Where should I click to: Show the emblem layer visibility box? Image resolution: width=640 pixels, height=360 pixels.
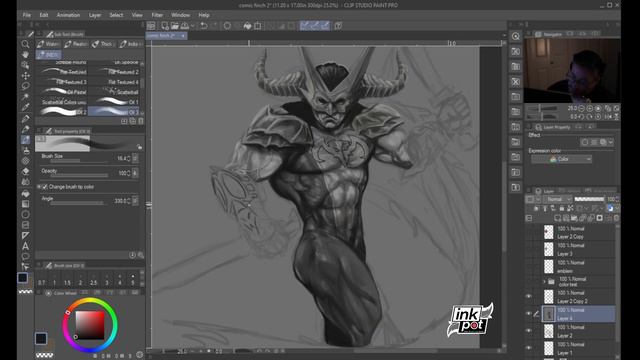(x=529, y=267)
